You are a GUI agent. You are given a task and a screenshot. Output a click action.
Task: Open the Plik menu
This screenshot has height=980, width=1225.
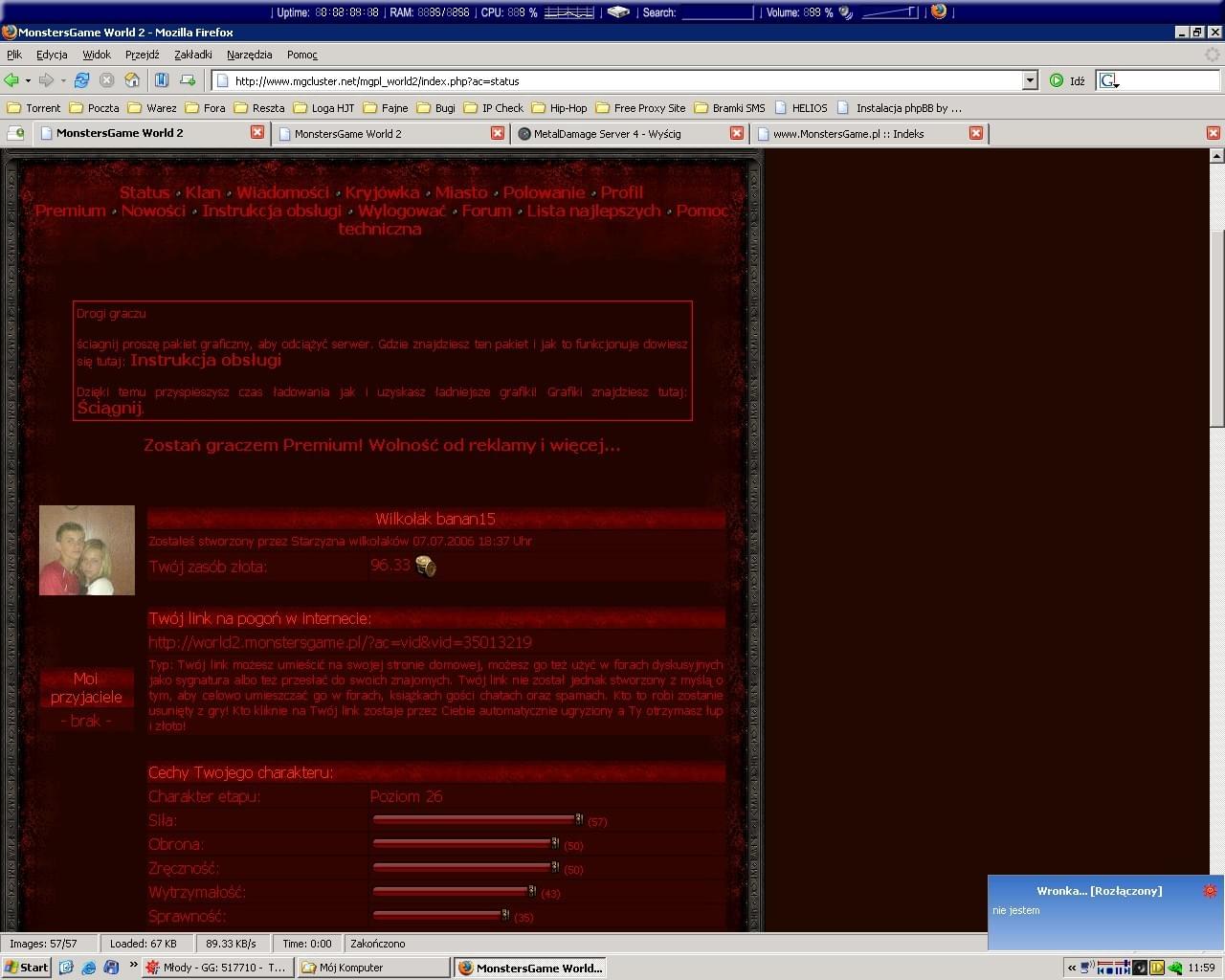pyautogui.click(x=14, y=55)
